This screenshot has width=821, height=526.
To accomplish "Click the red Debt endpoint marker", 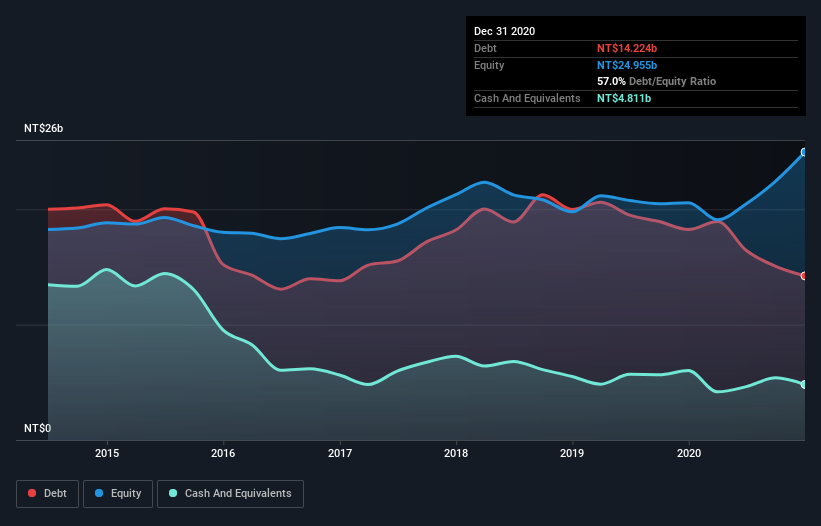I will 804,275.
